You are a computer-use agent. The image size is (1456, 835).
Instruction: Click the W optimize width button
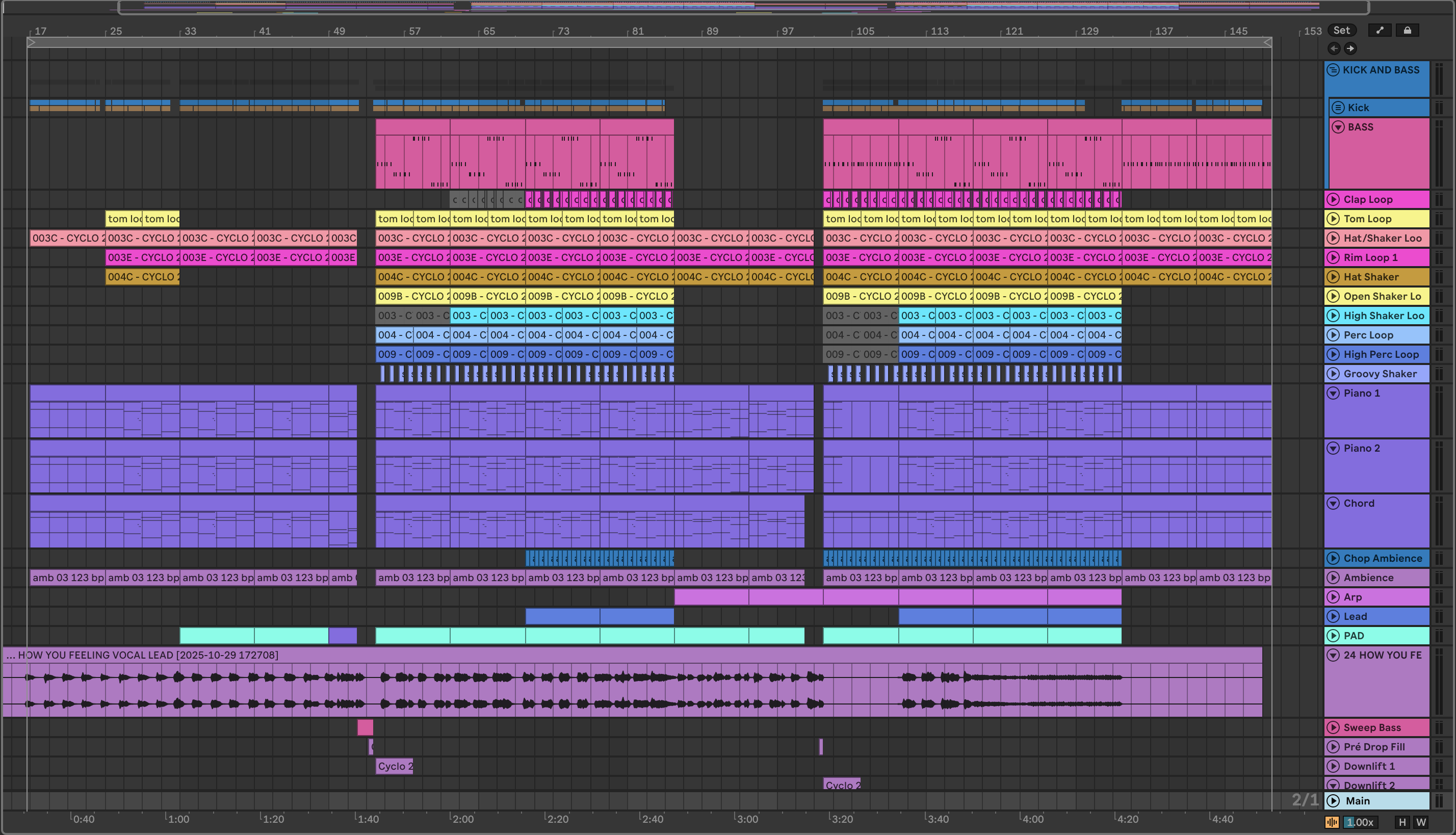[x=1421, y=822]
